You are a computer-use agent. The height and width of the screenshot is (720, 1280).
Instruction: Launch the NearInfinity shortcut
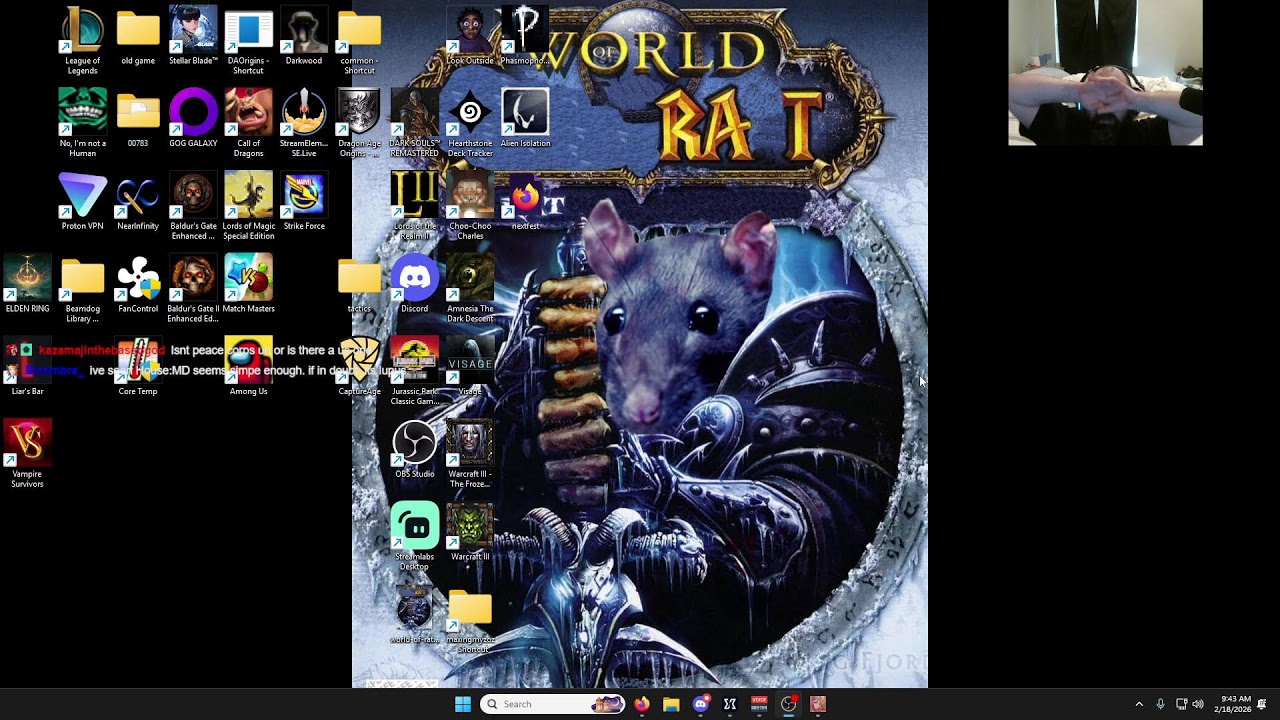point(138,201)
